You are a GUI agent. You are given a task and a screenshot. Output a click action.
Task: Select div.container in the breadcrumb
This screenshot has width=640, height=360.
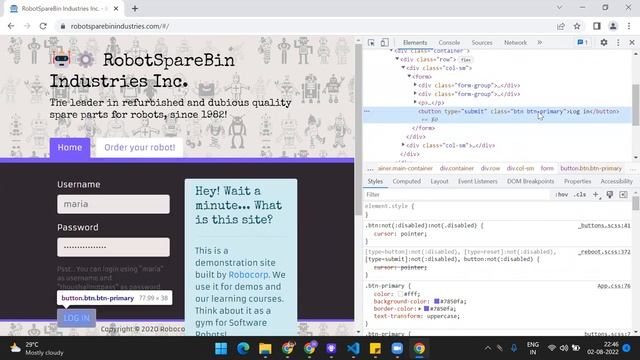[x=456, y=168]
